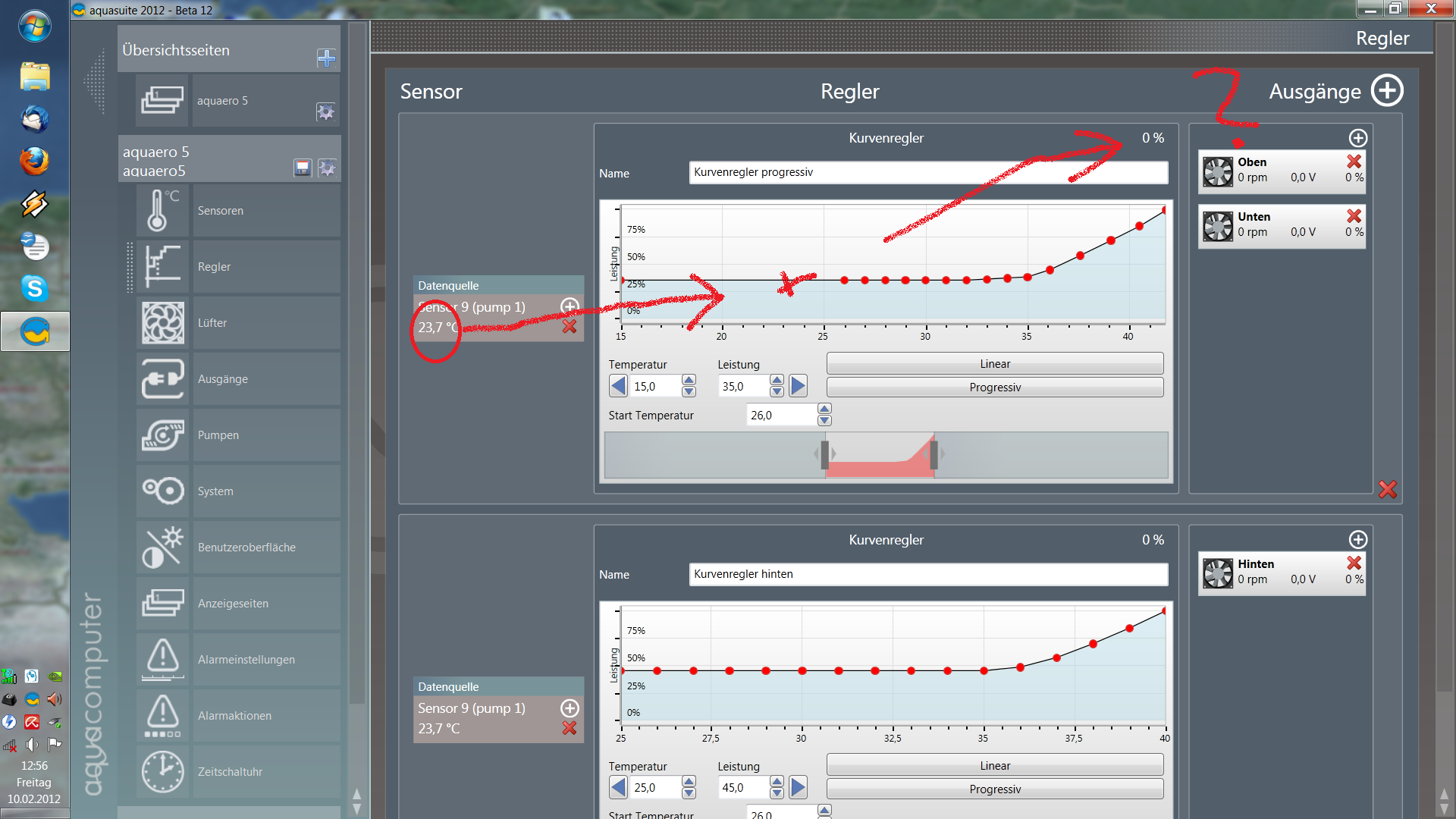Viewport: 1456px width, 819px height.
Task: Click the temperature range slider's right handle
Action: pyautogui.click(x=934, y=455)
